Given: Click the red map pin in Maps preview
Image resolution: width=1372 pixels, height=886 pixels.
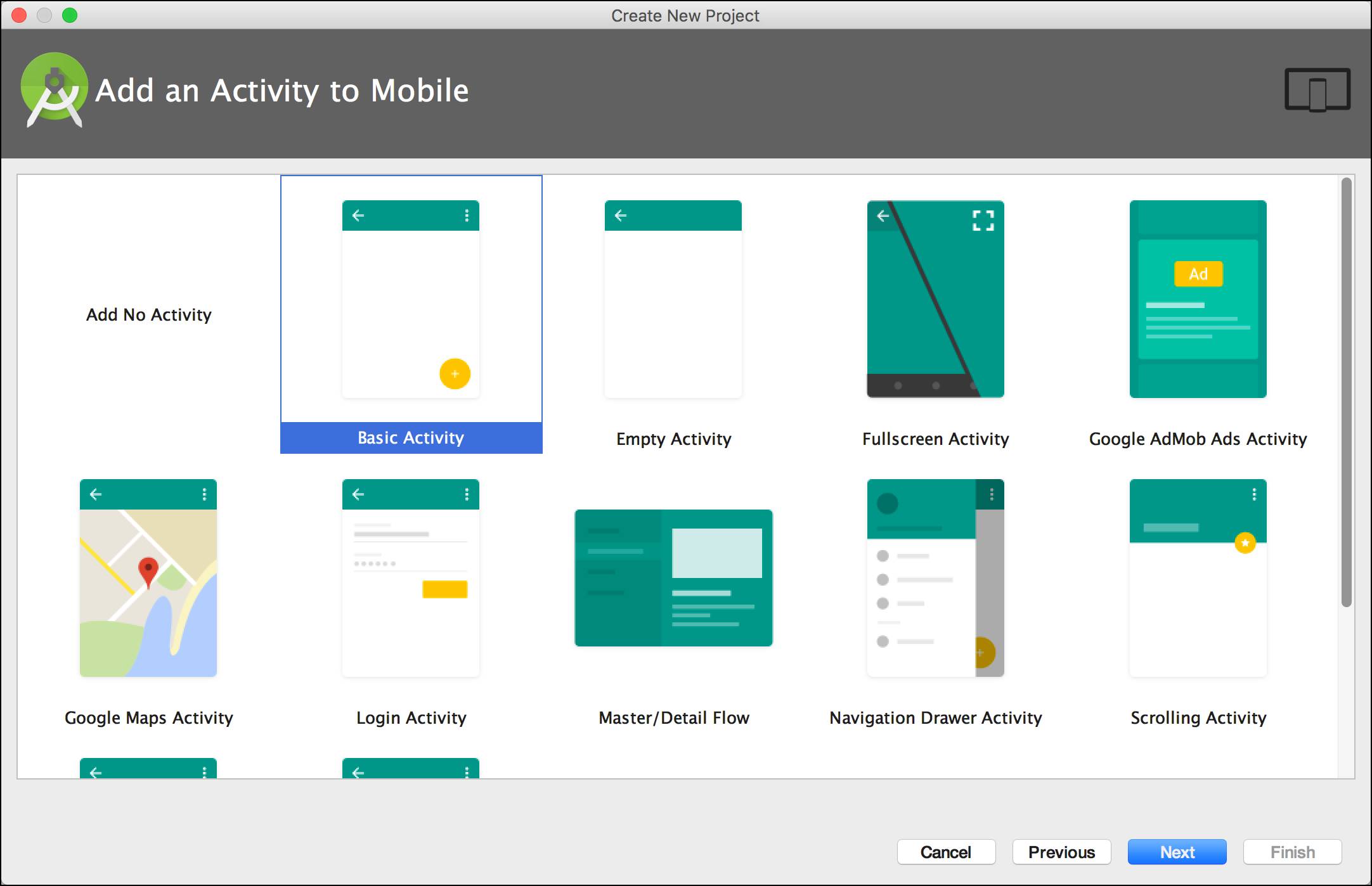Looking at the screenshot, I should pos(148,572).
